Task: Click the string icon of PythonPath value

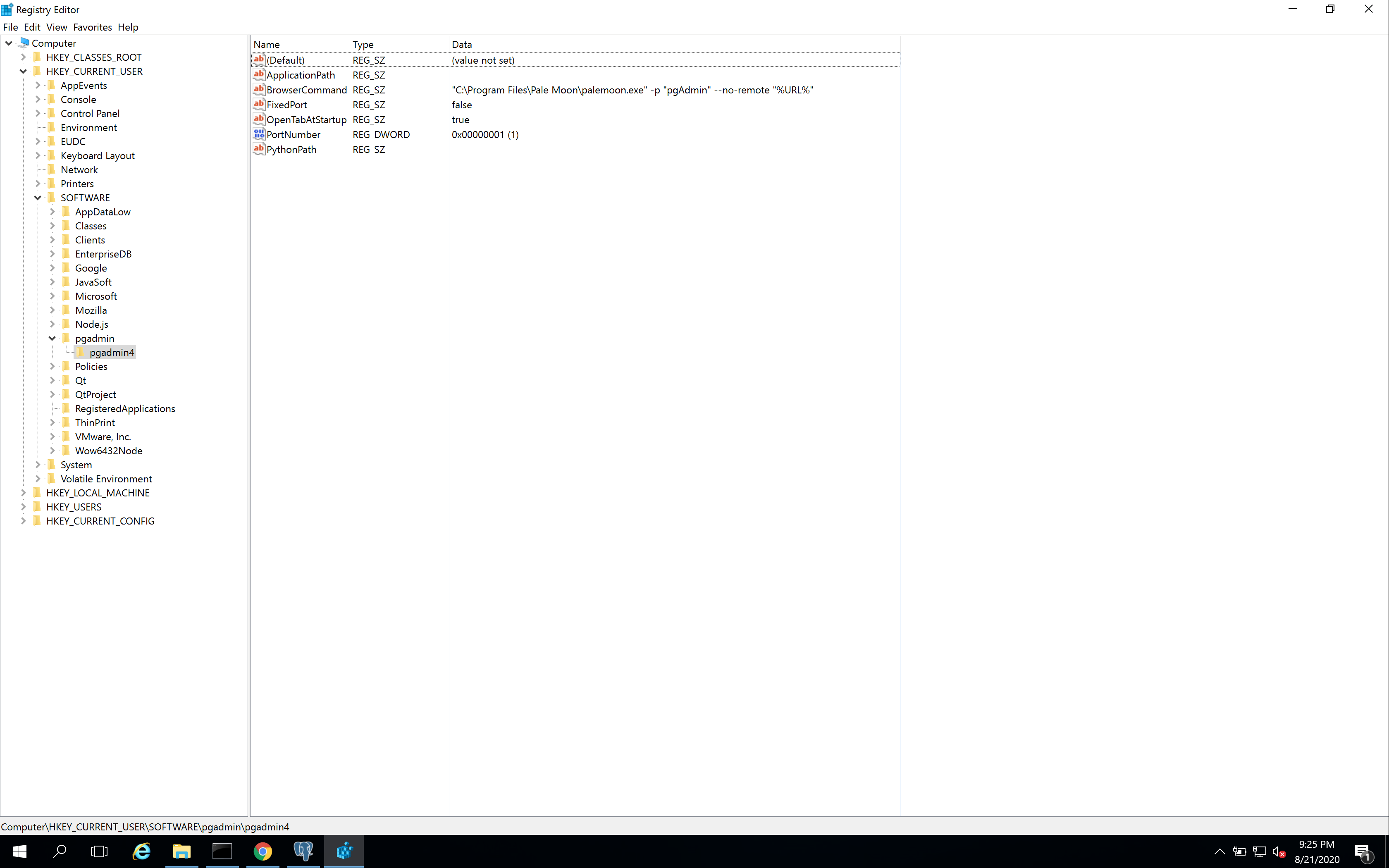Action: tap(259, 149)
